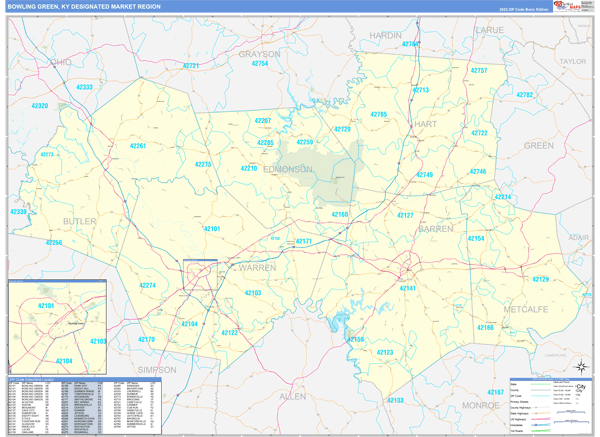Select ZIP code 42156

[356, 340]
